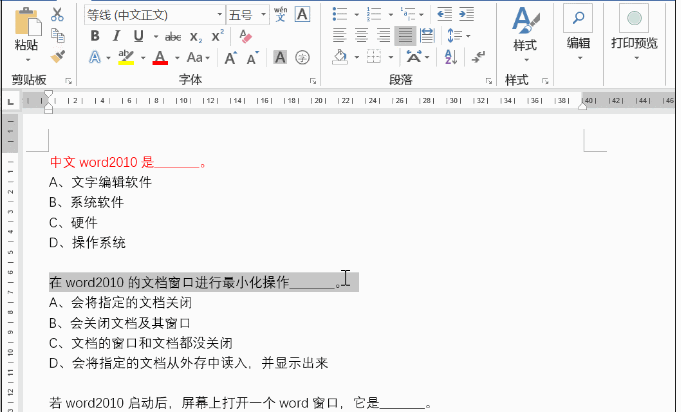681x412 pixels.
Task: Open highlight color dropdown arrow
Action: [x=143, y=58]
